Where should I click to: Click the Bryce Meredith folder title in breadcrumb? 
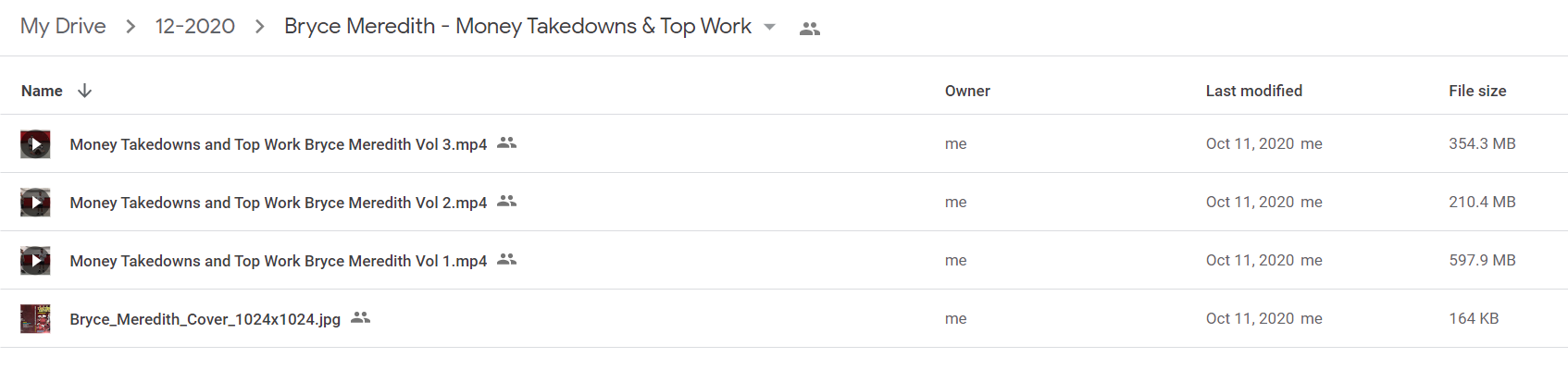pyautogui.click(x=517, y=26)
